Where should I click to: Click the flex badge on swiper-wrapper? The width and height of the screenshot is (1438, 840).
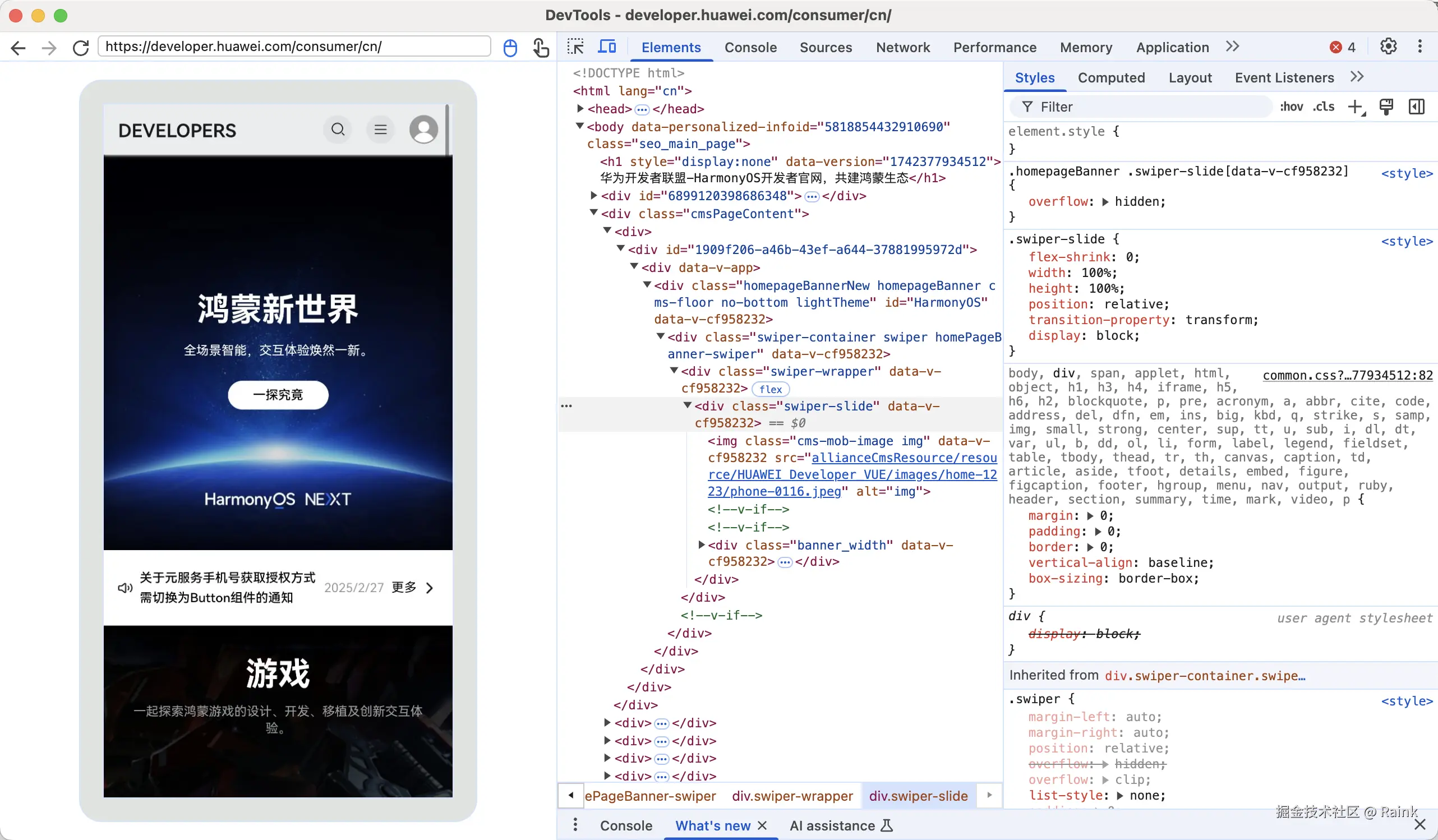coord(771,389)
